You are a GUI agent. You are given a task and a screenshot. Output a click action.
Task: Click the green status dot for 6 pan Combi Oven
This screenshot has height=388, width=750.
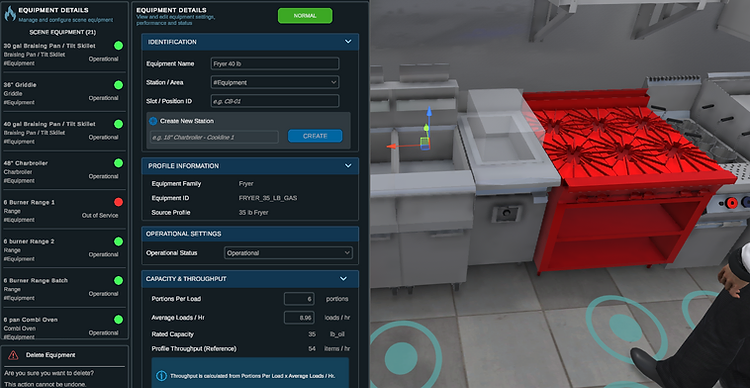[x=119, y=320]
